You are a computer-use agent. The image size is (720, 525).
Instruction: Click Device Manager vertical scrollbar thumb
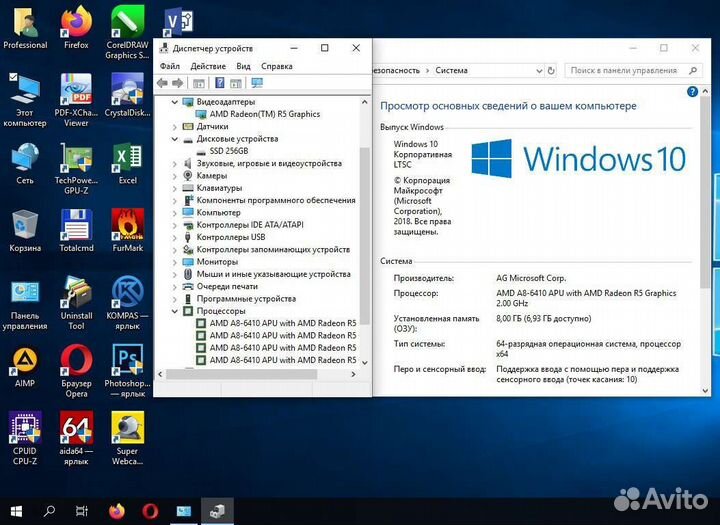point(365,236)
